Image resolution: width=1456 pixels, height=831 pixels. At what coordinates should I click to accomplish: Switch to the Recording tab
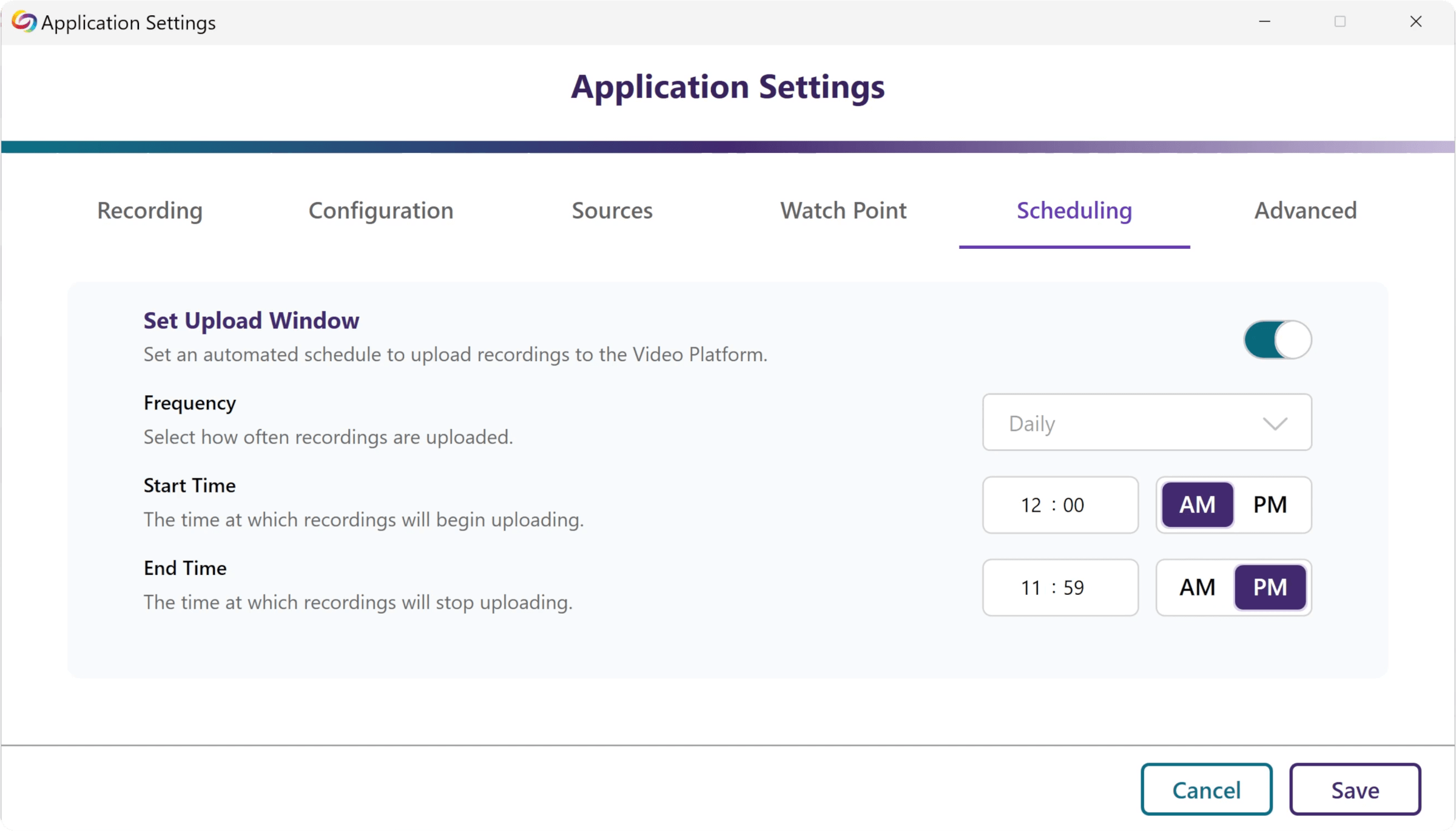[x=149, y=210]
